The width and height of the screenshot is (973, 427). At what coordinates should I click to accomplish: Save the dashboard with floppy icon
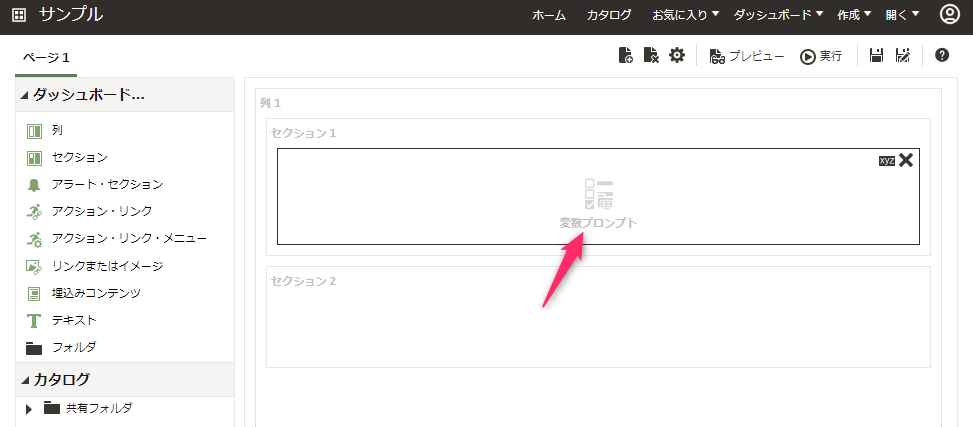coord(876,55)
